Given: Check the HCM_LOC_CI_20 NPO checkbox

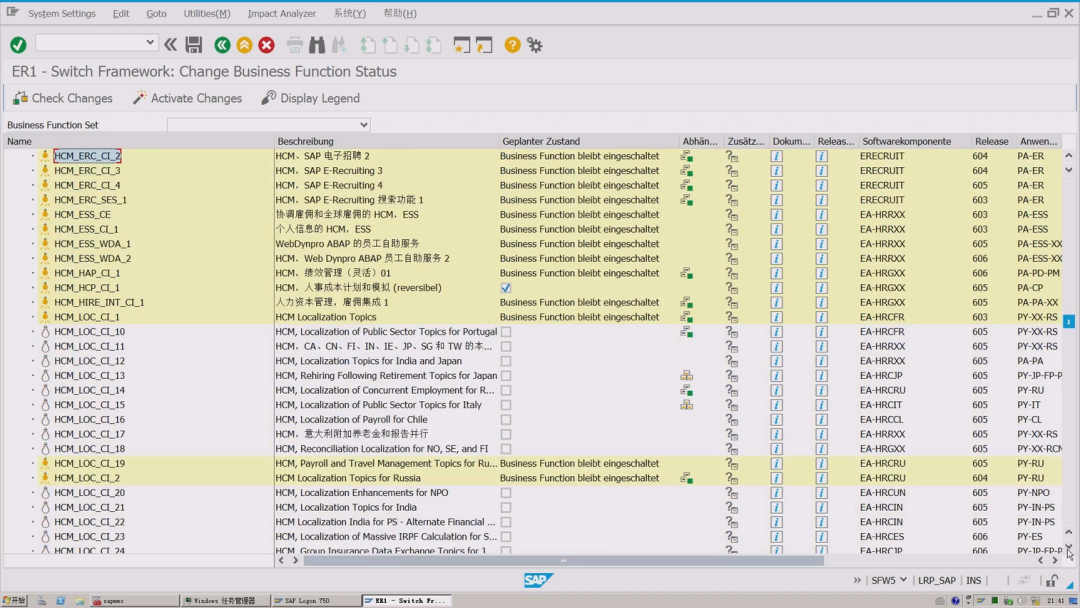Looking at the screenshot, I should pyautogui.click(x=506, y=493).
